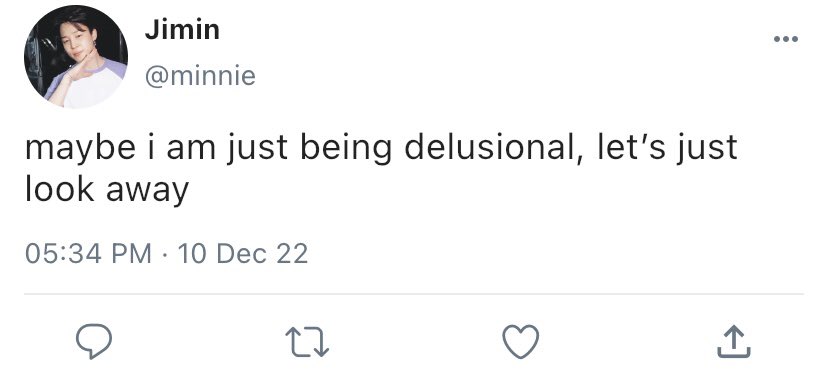The image size is (828, 388).
Task: Click the dot separator between time and date
Action: click(165, 254)
